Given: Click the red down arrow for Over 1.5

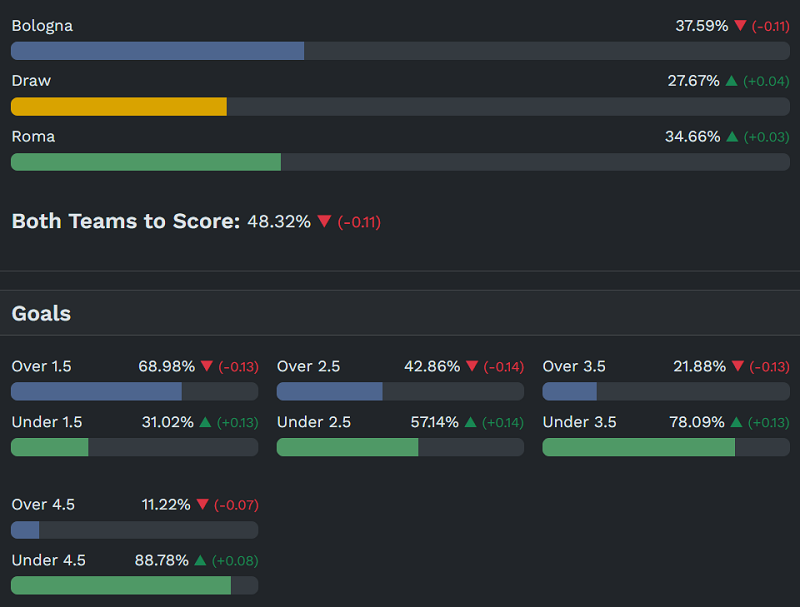Looking at the screenshot, I should [207, 367].
